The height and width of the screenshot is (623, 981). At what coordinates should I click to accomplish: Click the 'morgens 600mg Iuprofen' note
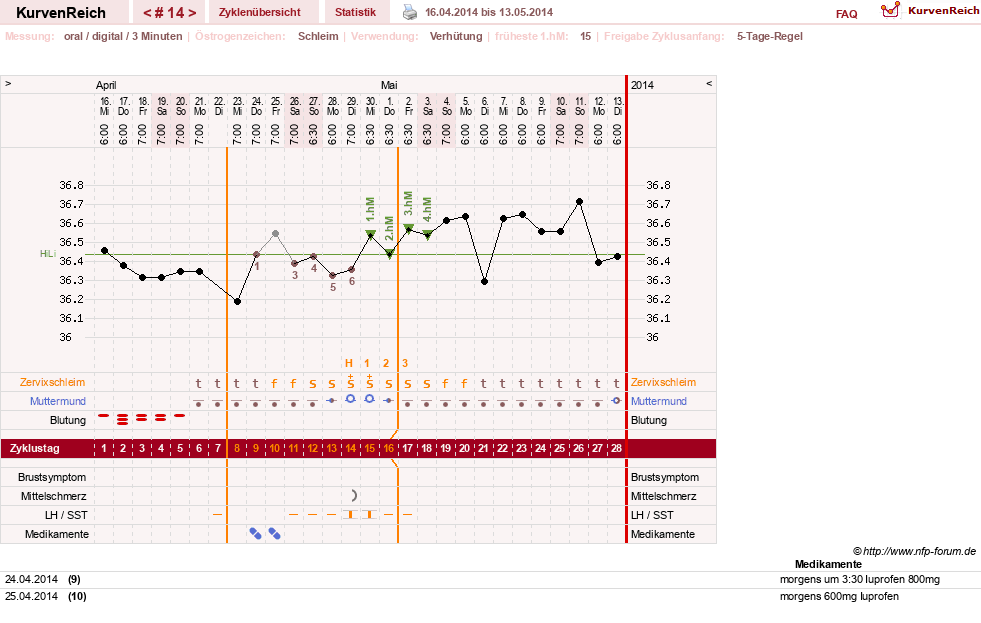839,596
